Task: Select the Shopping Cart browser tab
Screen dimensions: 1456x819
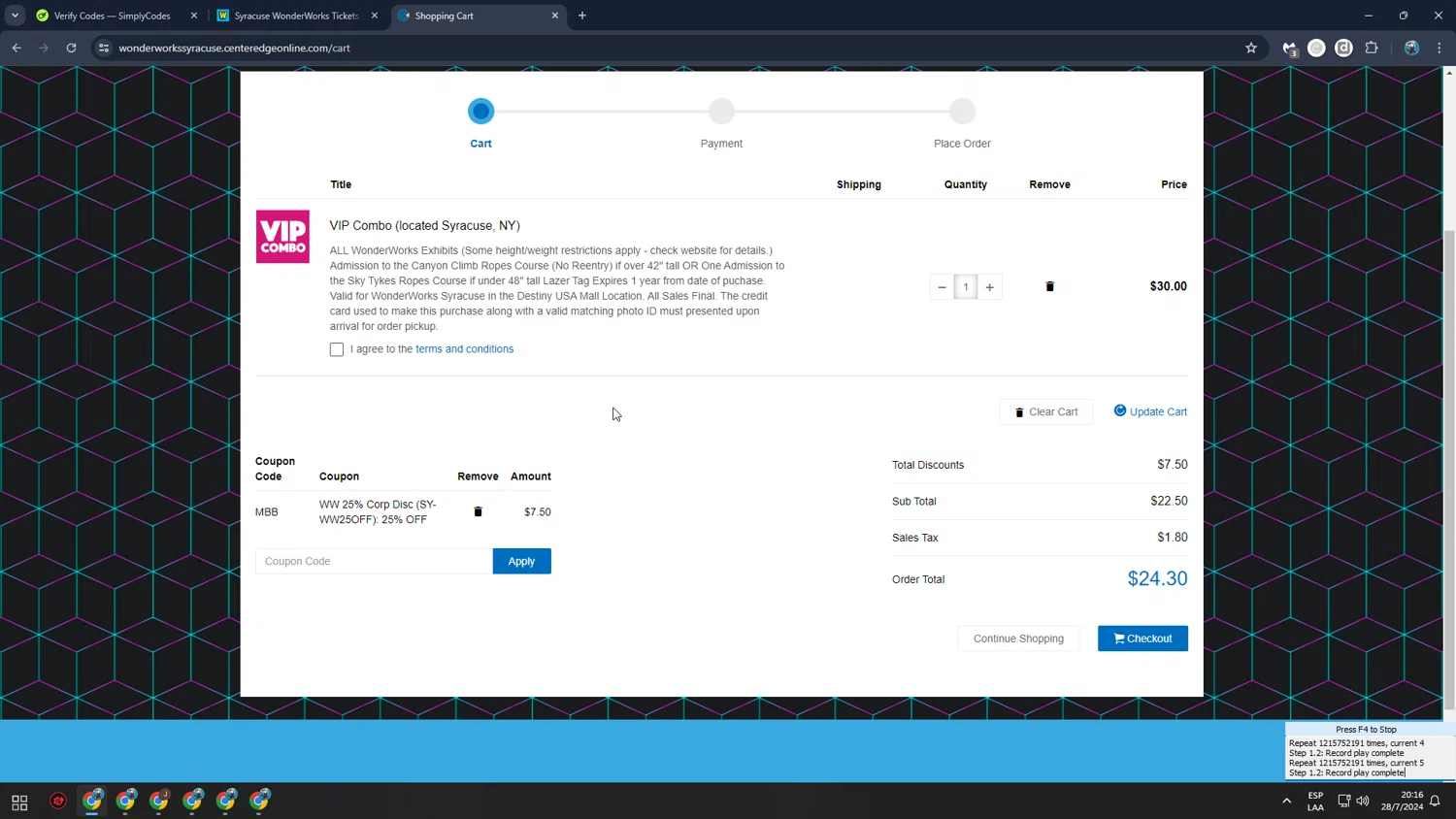Action: coord(479,16)
